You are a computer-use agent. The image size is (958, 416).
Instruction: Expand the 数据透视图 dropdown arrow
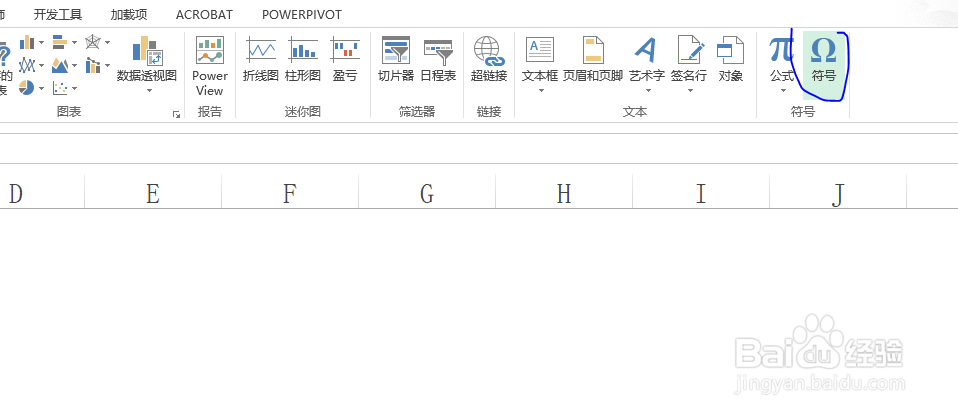click(147, 91)
